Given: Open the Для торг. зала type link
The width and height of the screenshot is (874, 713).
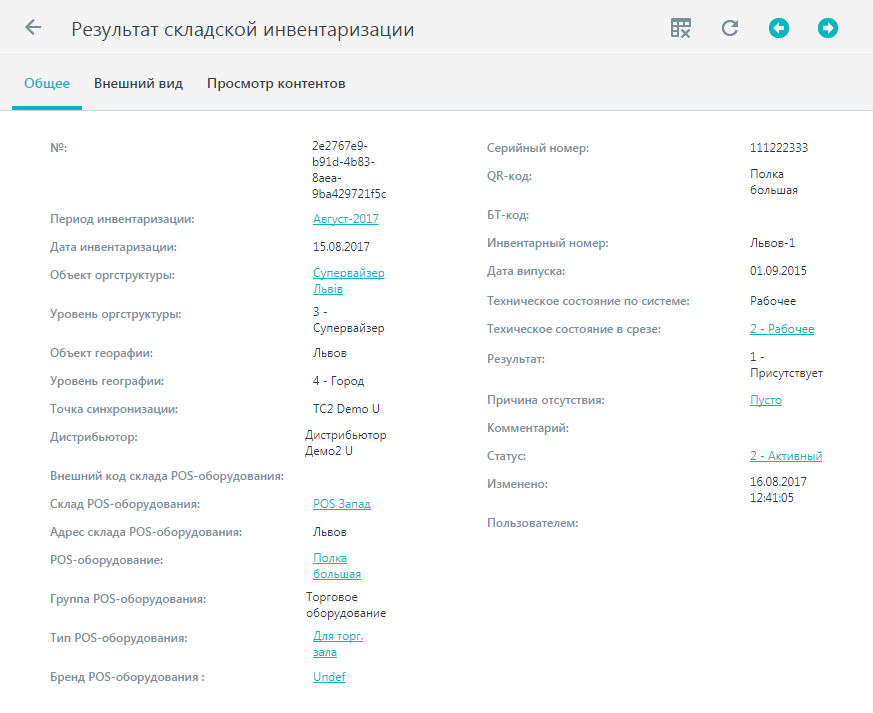Looking at the screenshot, I should pyautogui.click(x=338, y=644).
